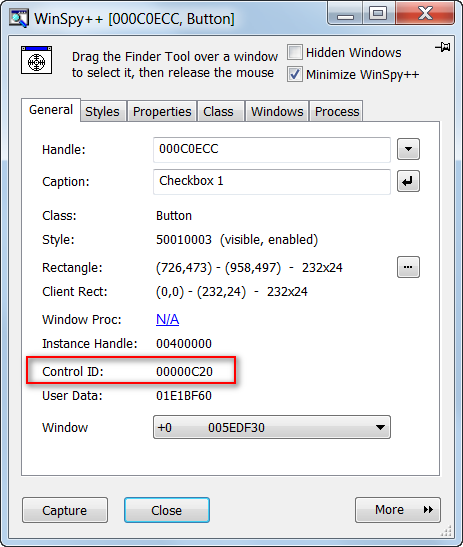The width and height of the screenshot is (463, 547).
Task: Expand dialog with the More button
Action: pyautogui.click(x=398, y=510)
